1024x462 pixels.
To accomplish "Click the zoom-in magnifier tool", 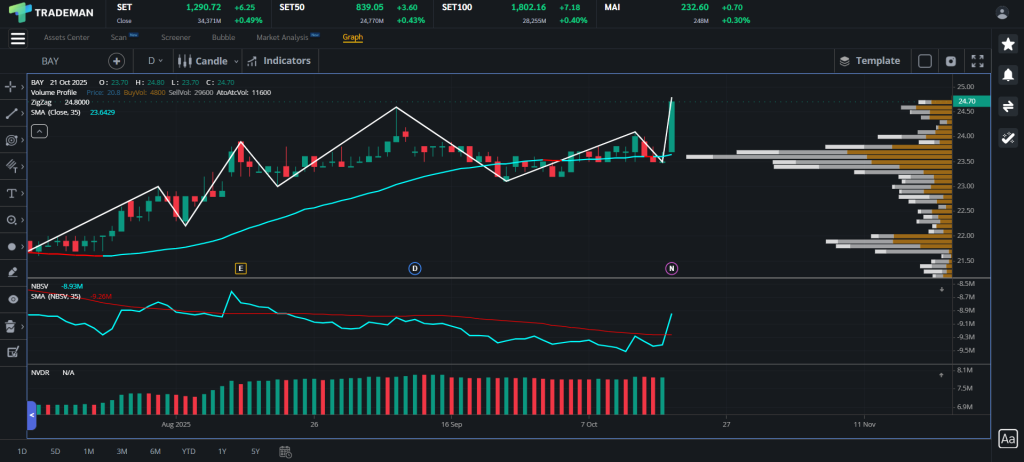I will click(x=12, y=219).
